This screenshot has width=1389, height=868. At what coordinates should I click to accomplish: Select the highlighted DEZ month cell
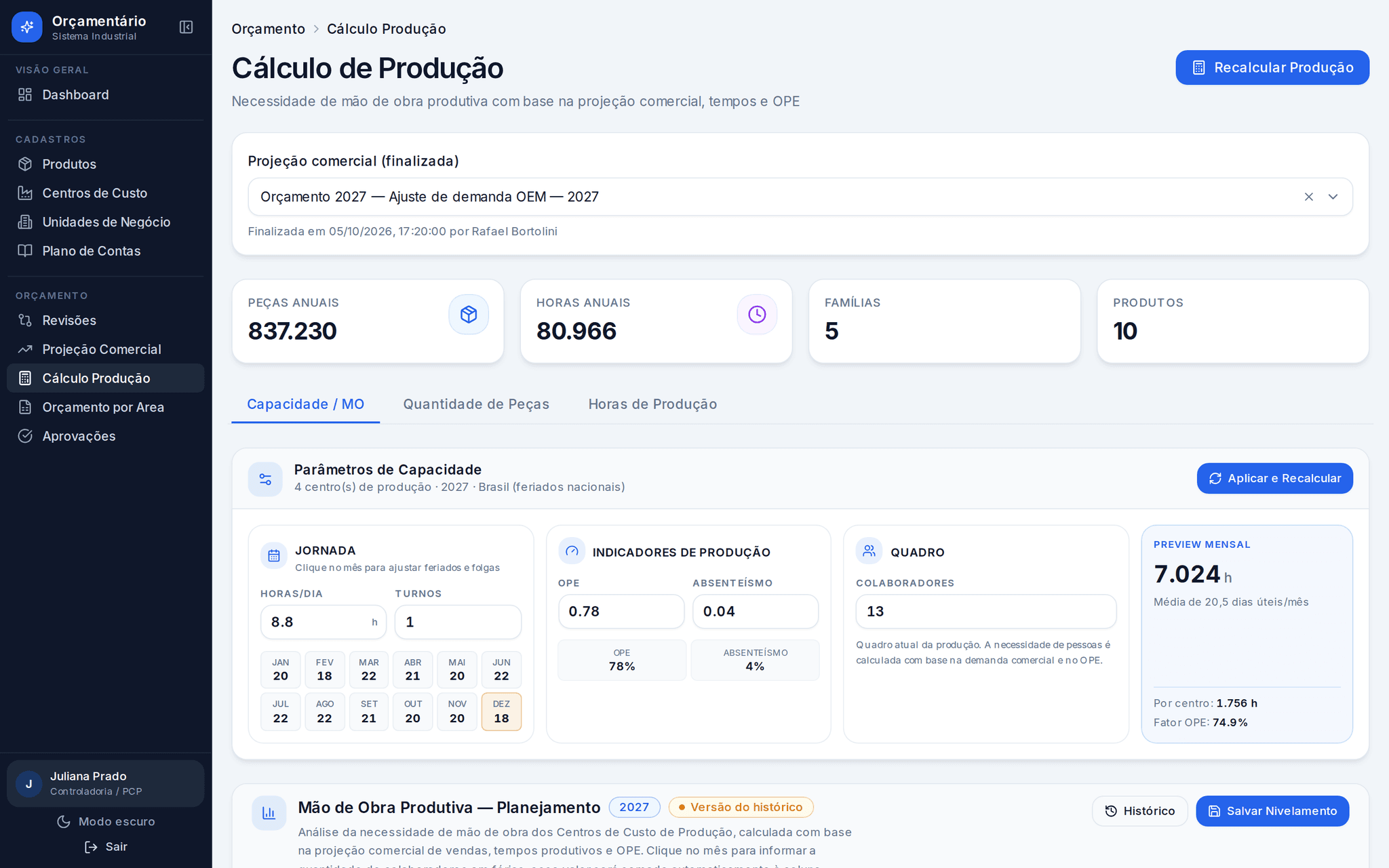coord(501,712)
